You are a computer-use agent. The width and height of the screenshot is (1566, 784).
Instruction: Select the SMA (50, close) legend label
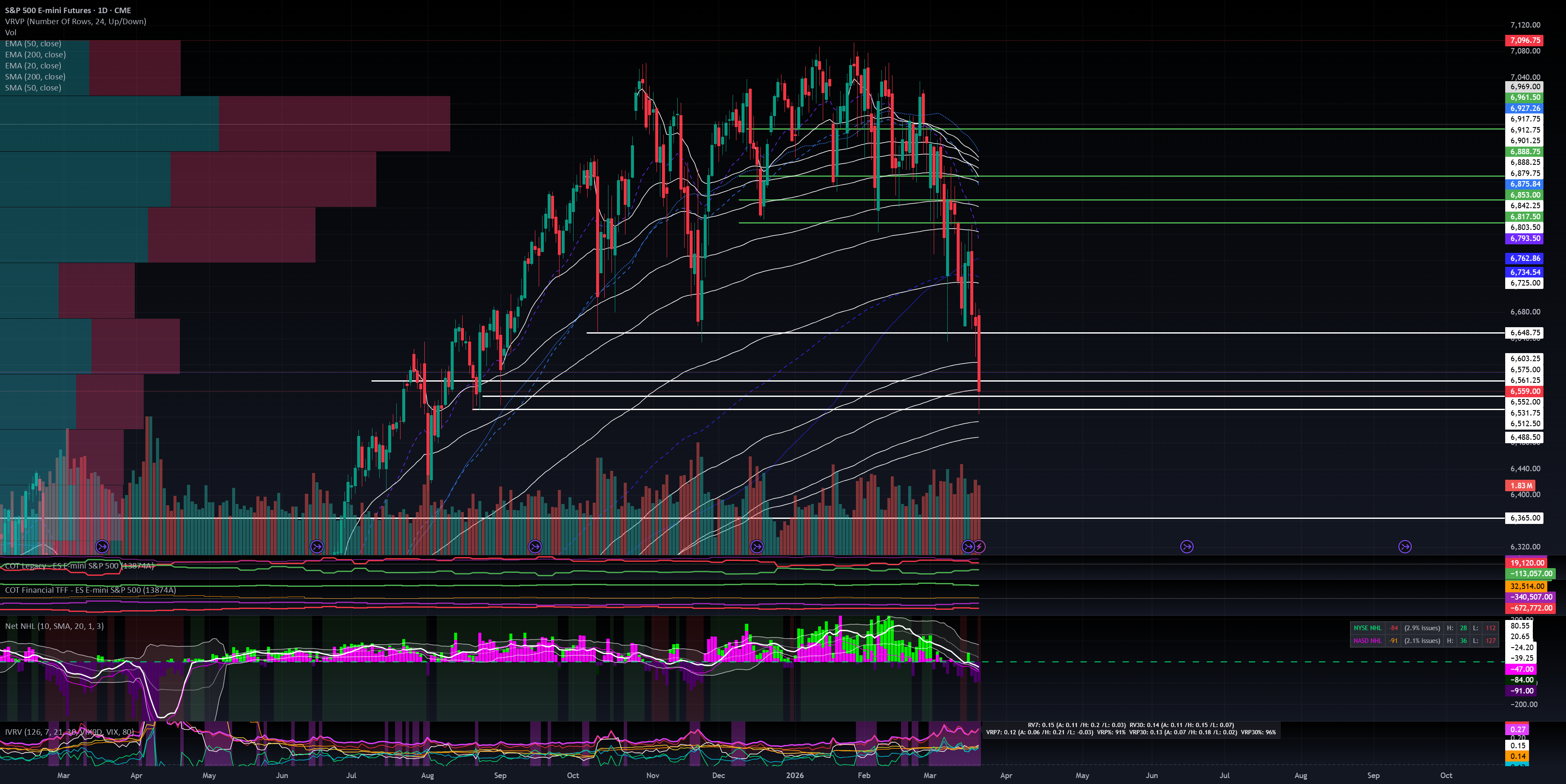33,88
